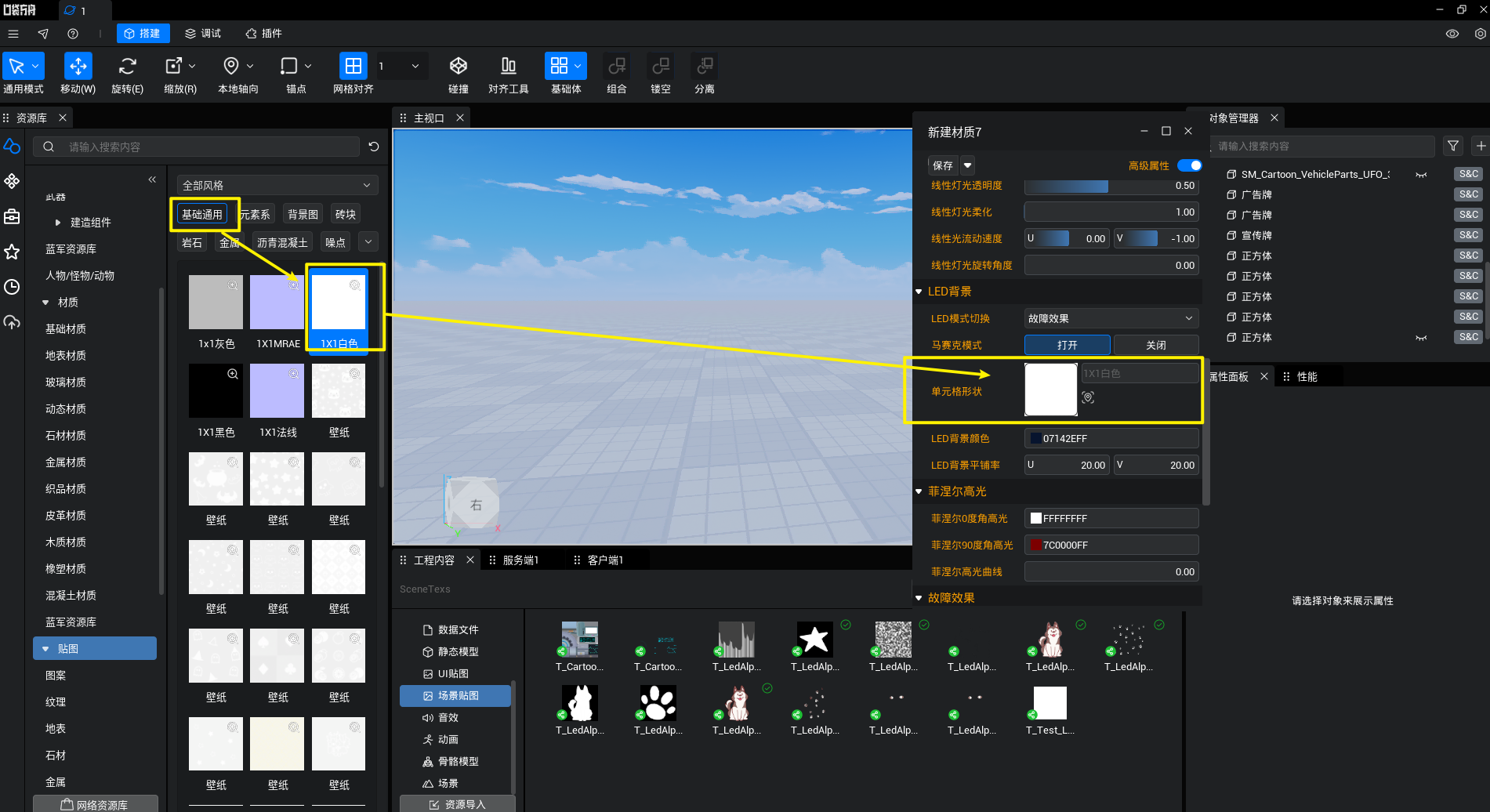Click the cloud upload sidebar icon
Screen dimensions: 1490x812
[12, 322]
